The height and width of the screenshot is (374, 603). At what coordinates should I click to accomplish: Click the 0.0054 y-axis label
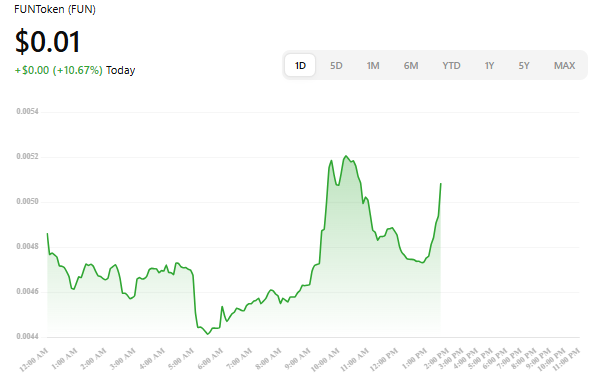[x=27, y=111]
